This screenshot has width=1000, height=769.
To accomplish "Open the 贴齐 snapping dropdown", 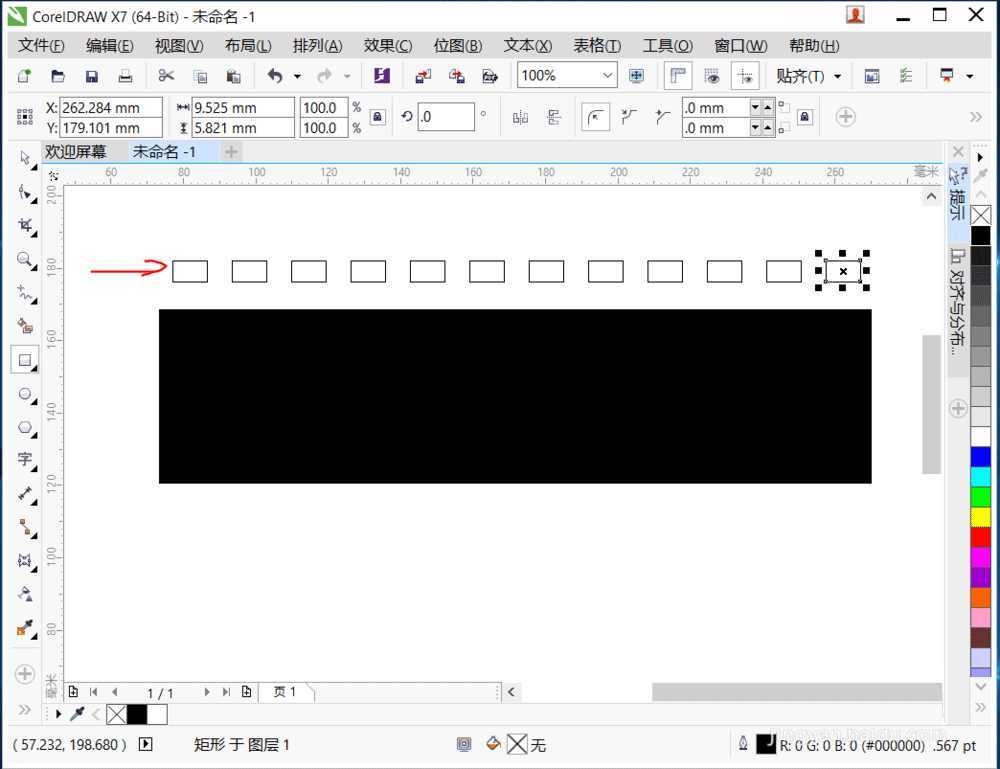I will click(838, 76).
